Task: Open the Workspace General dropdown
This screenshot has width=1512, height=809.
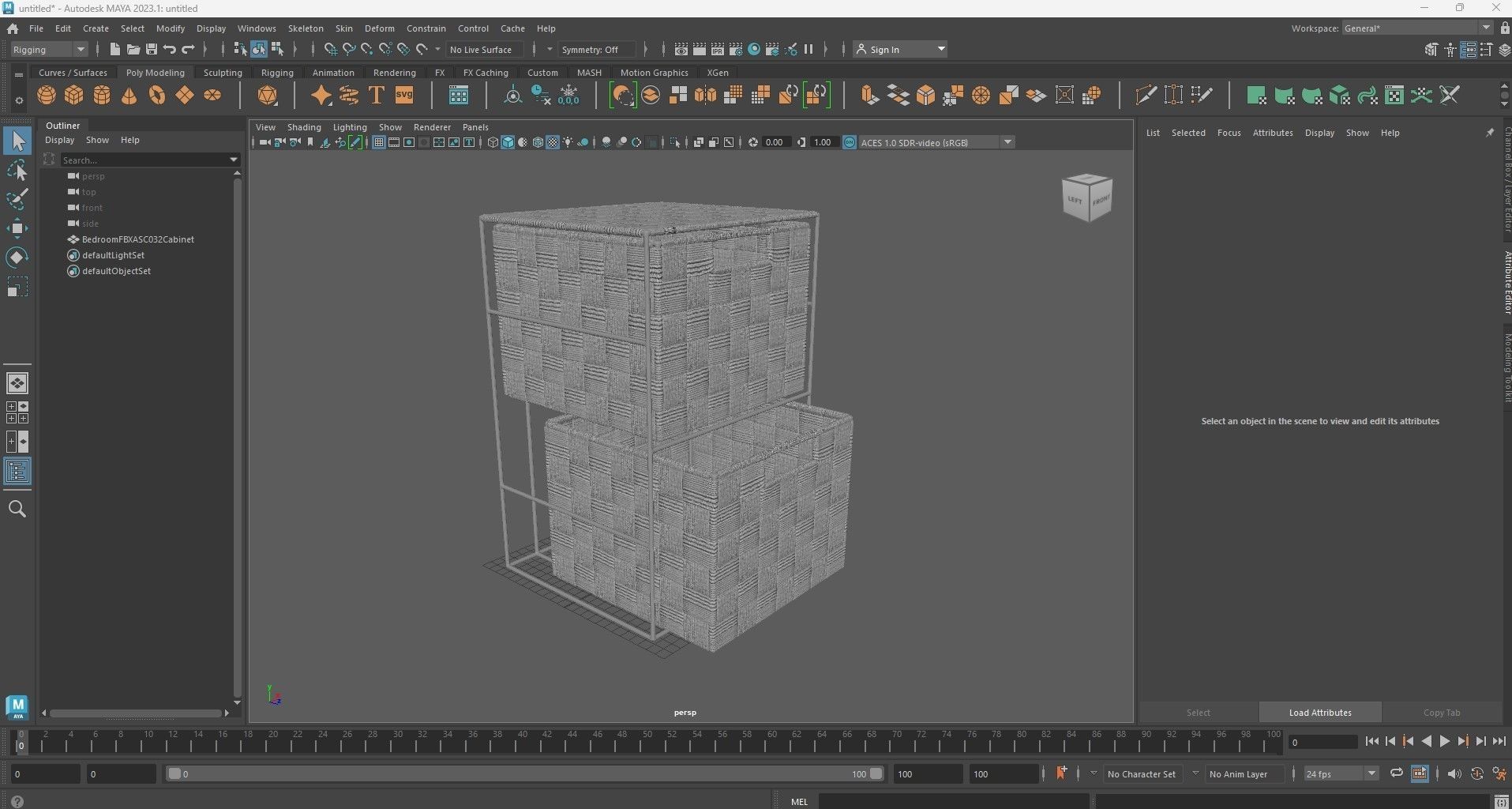Action: pos(1417,28)
